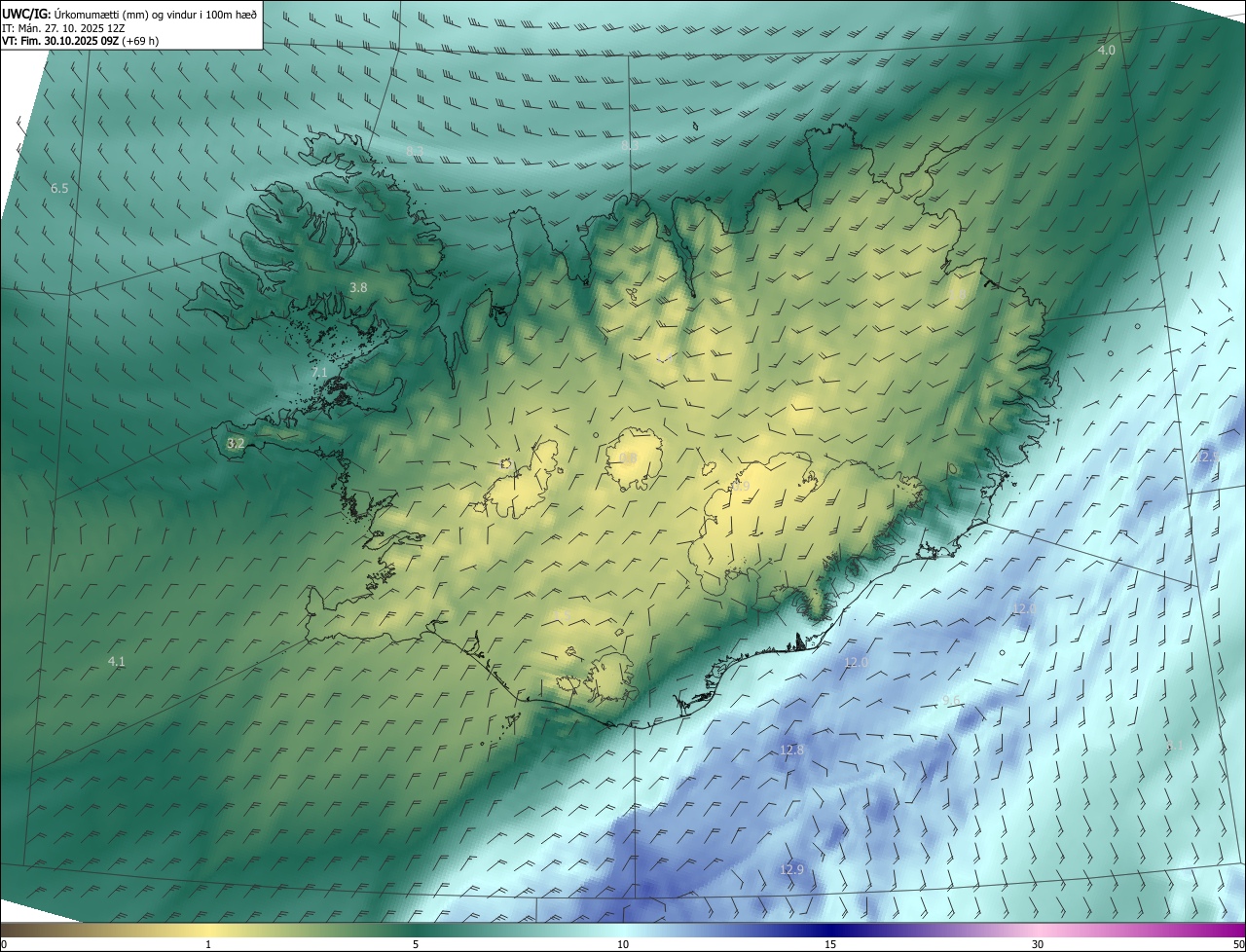Click the initial time line 'IT: Mán. 27. 10. 2025 12Z'
This screenshot has width=1246, height=952.
(x=62, y=27)
